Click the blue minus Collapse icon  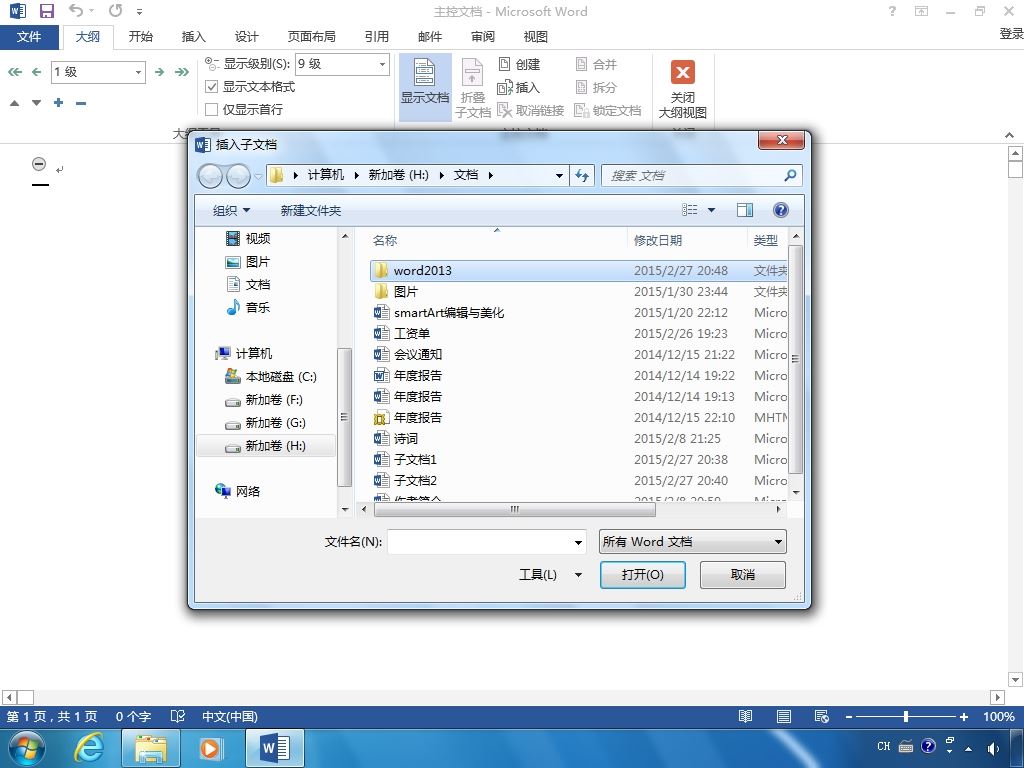point(81,103)
